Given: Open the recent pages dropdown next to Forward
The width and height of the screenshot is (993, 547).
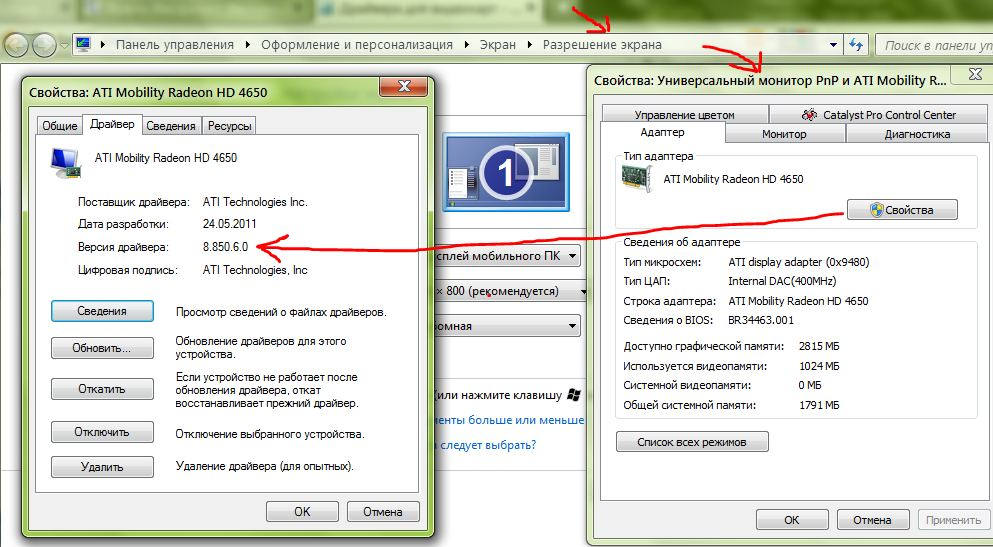Looking at the screenshot, I should 65,46.
